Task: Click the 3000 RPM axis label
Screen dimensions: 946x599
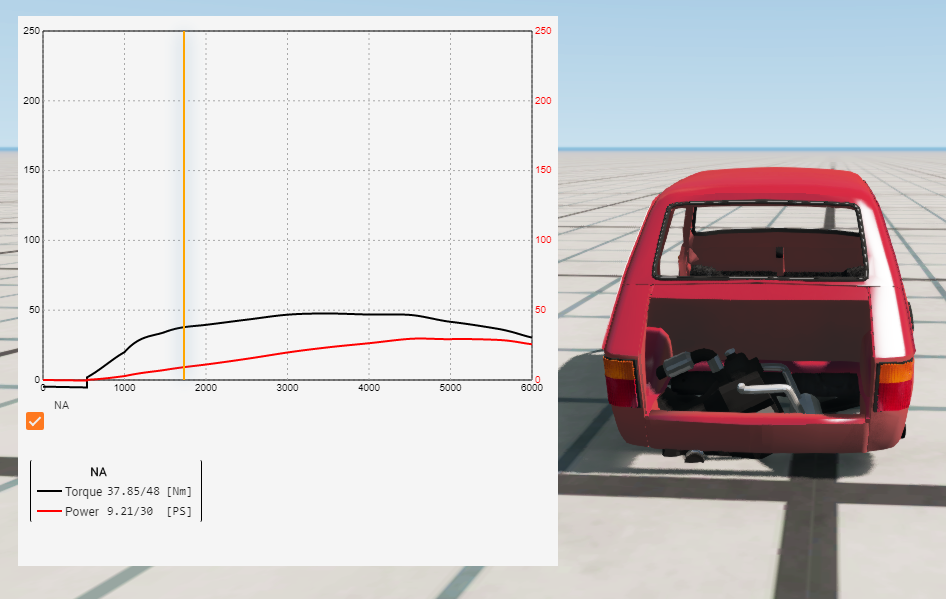Action: click(x=287, y=388)
